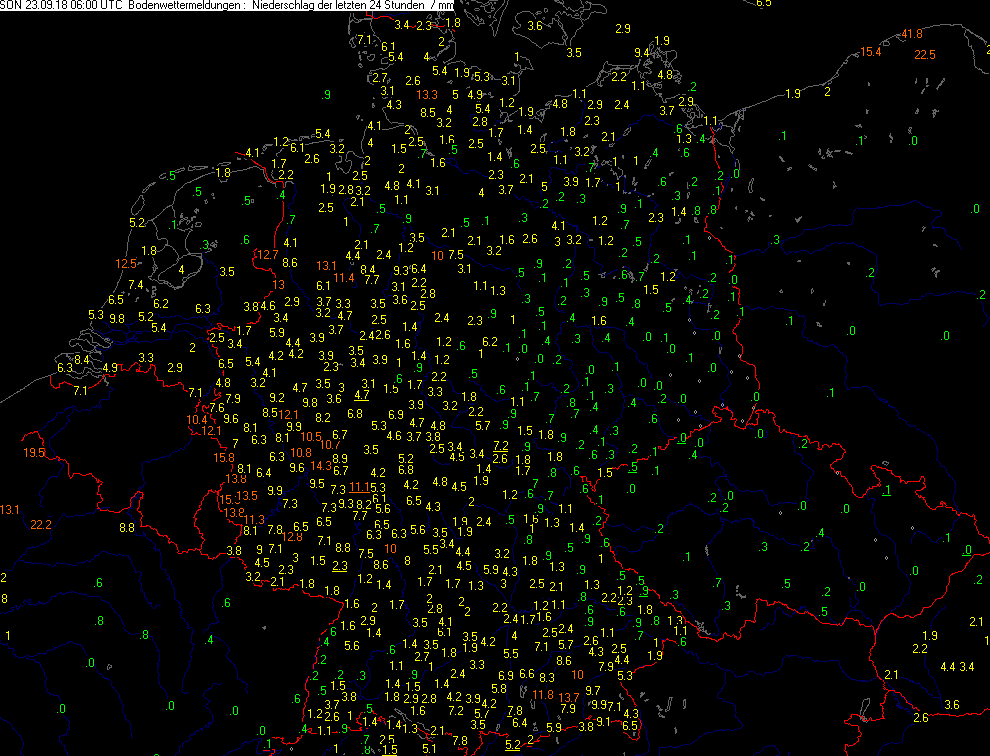Click the 12.8 rainfall reading
The width and height of the screenshot is (990, 756).
292,537
